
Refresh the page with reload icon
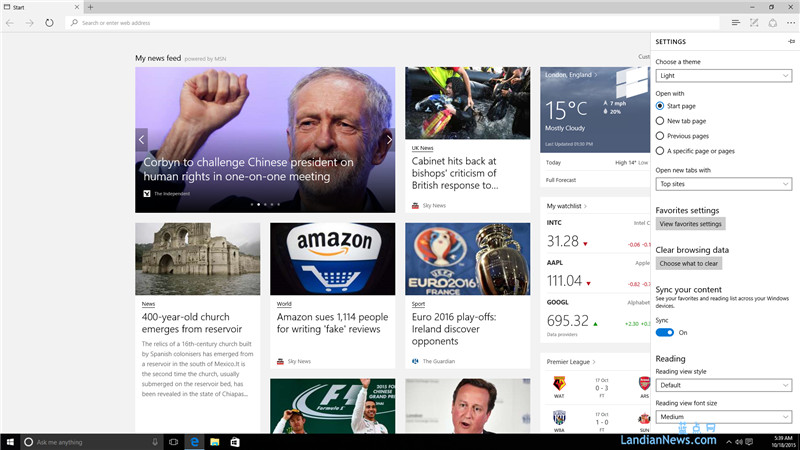tap(49, 23)
